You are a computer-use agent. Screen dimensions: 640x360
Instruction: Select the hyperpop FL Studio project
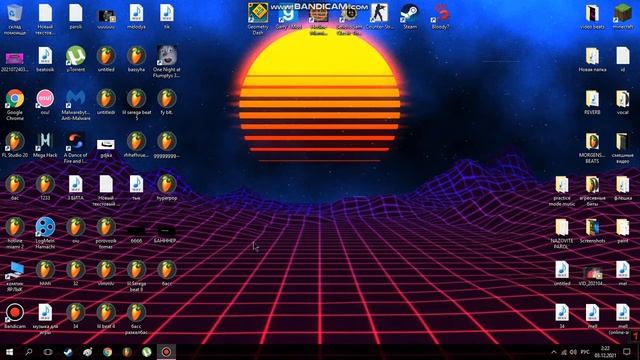[167, 187]
